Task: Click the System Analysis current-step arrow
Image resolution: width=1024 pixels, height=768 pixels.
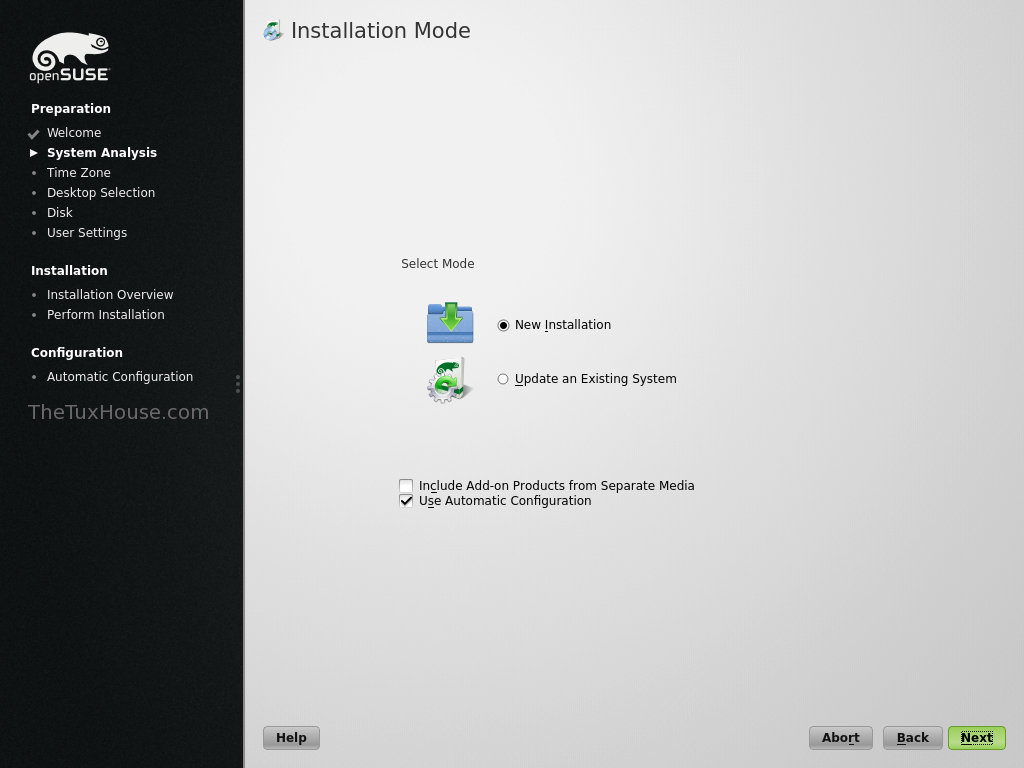Action: [34, 153]
